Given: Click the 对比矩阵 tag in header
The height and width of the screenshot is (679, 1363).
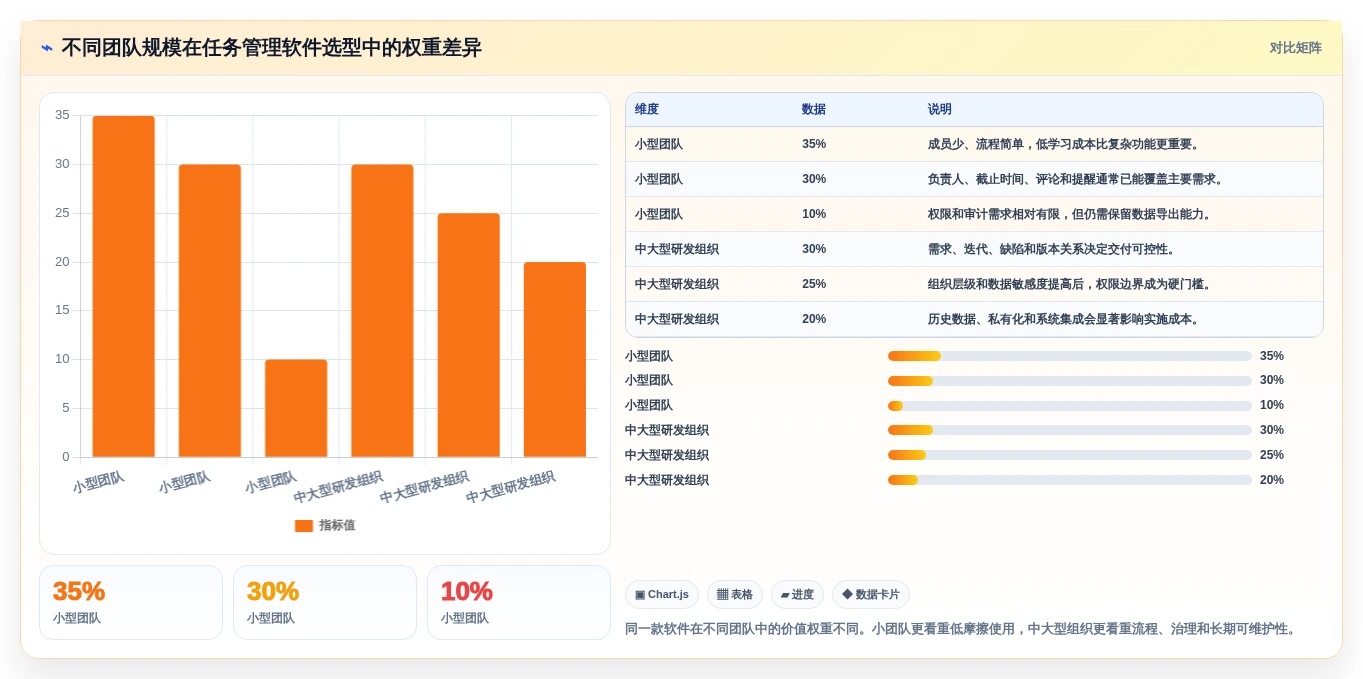Looking at the screenshot, I should [1296, 48].
